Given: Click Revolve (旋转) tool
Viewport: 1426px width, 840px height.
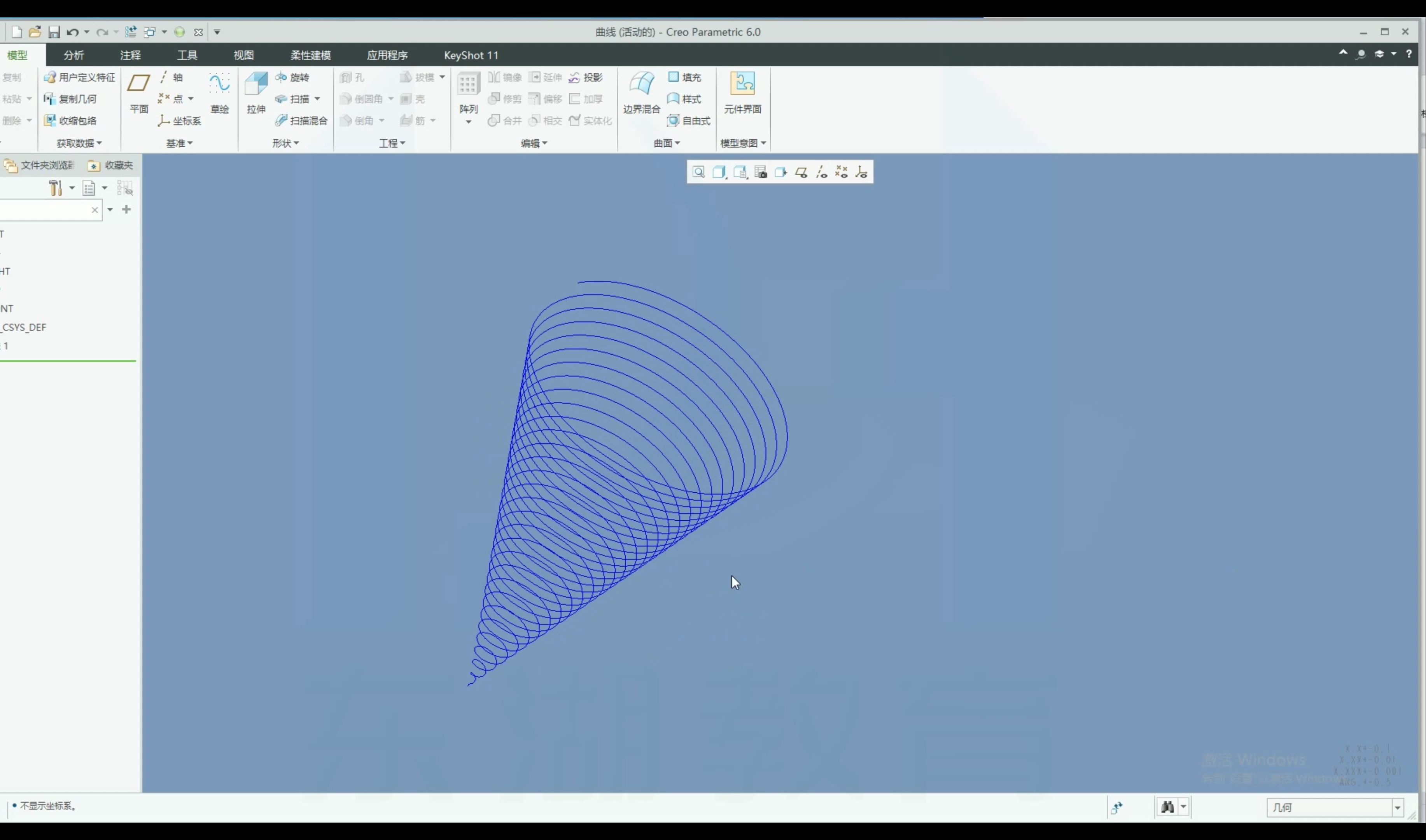Looking at the screenshot, I should click(292, 77).
